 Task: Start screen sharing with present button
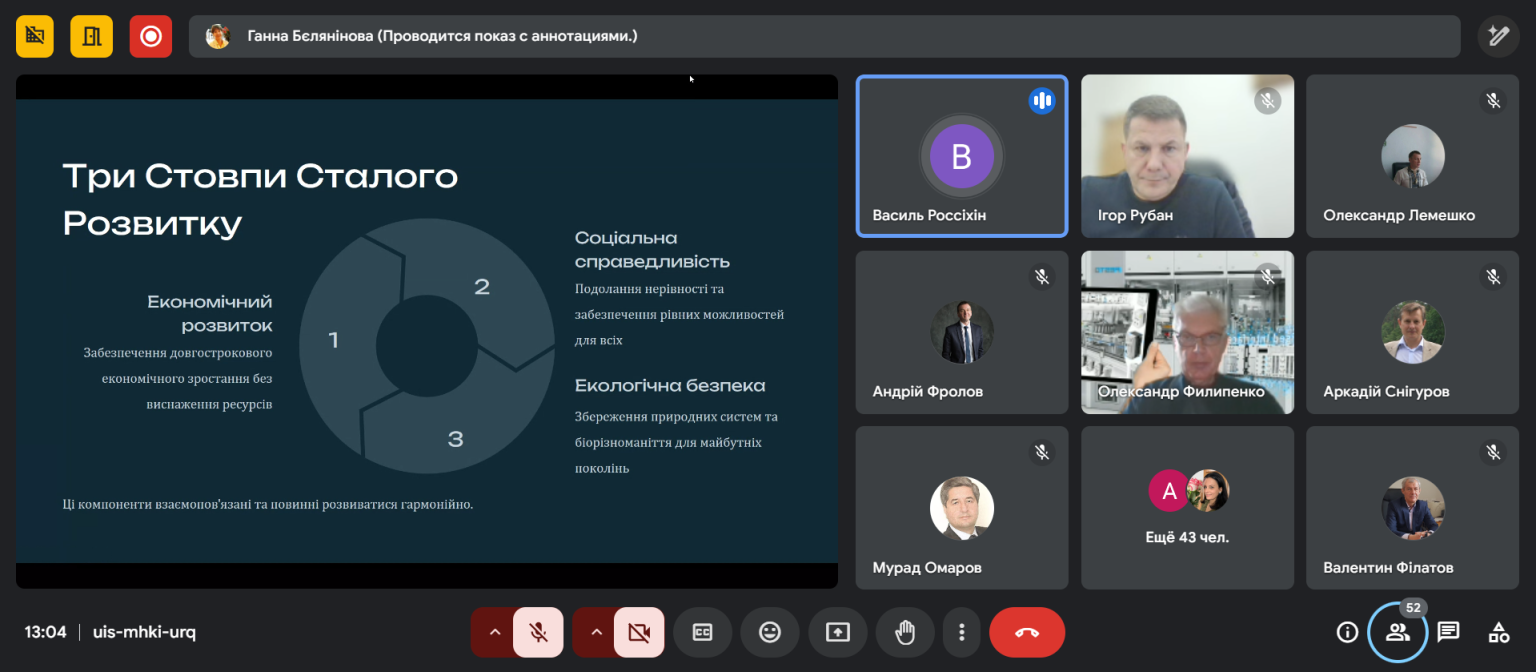point(837,632)
